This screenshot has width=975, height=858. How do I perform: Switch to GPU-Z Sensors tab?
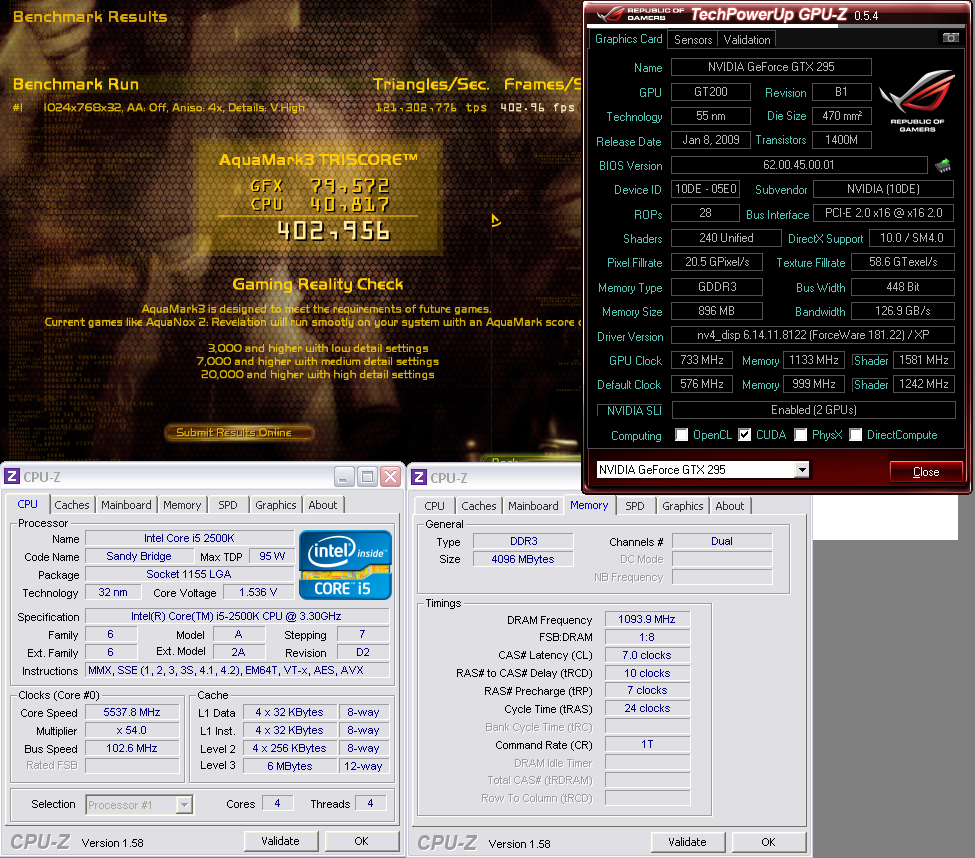tap(693, 40)
